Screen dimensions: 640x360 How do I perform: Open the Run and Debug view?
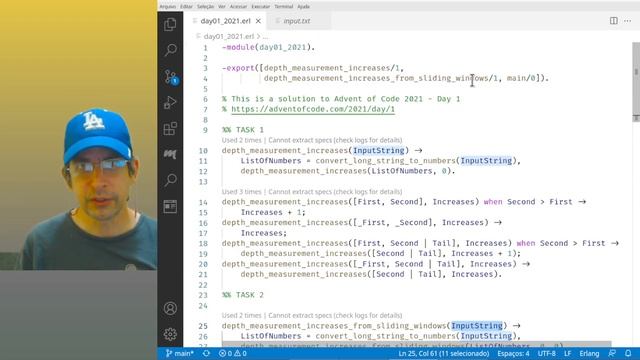[170, 102]
